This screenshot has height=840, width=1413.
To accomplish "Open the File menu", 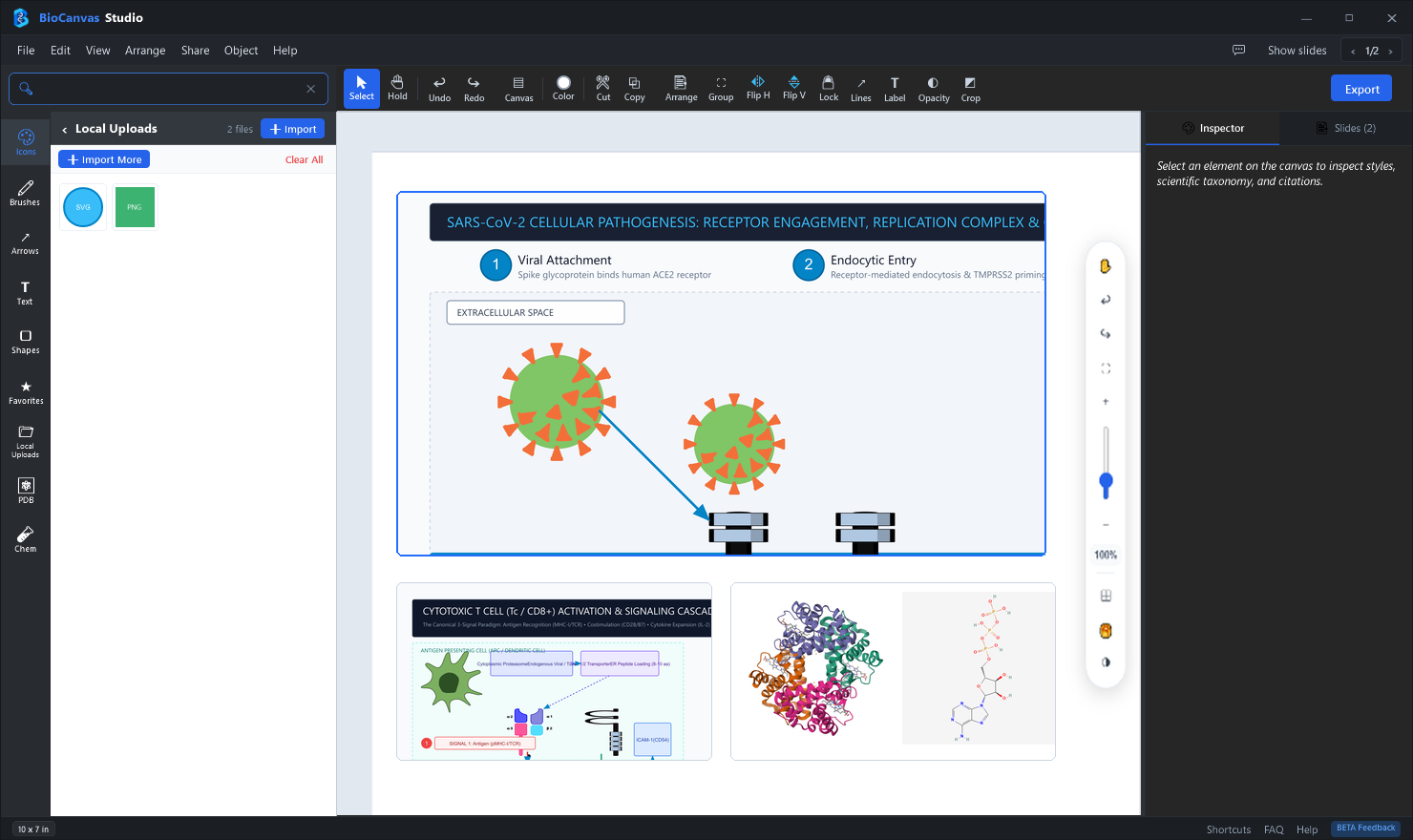I will (x=26, y=51).
